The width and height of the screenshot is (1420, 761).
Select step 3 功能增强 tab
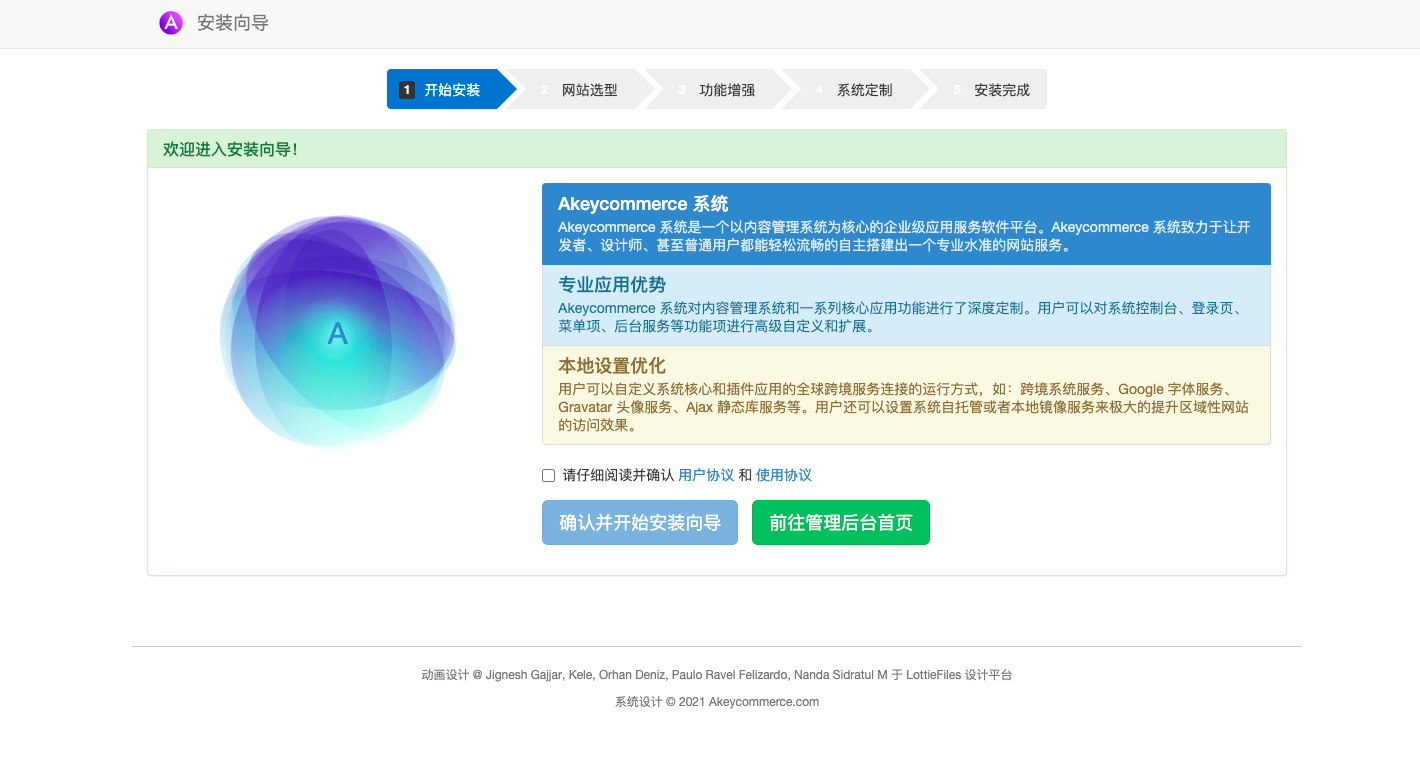point(717,89)
